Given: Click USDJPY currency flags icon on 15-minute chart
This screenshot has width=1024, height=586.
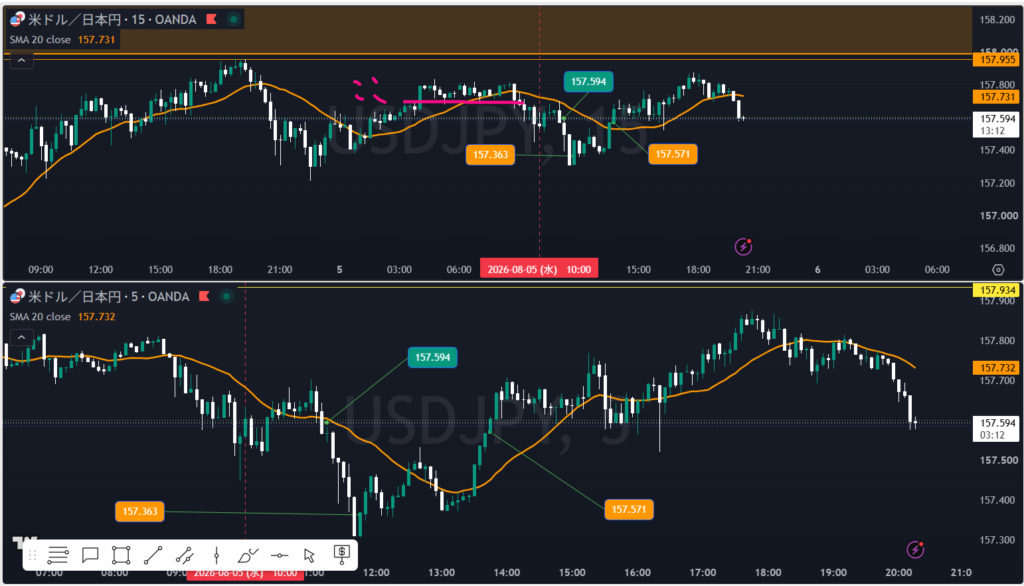Looking at the screenshot, I should click(17, 19).
